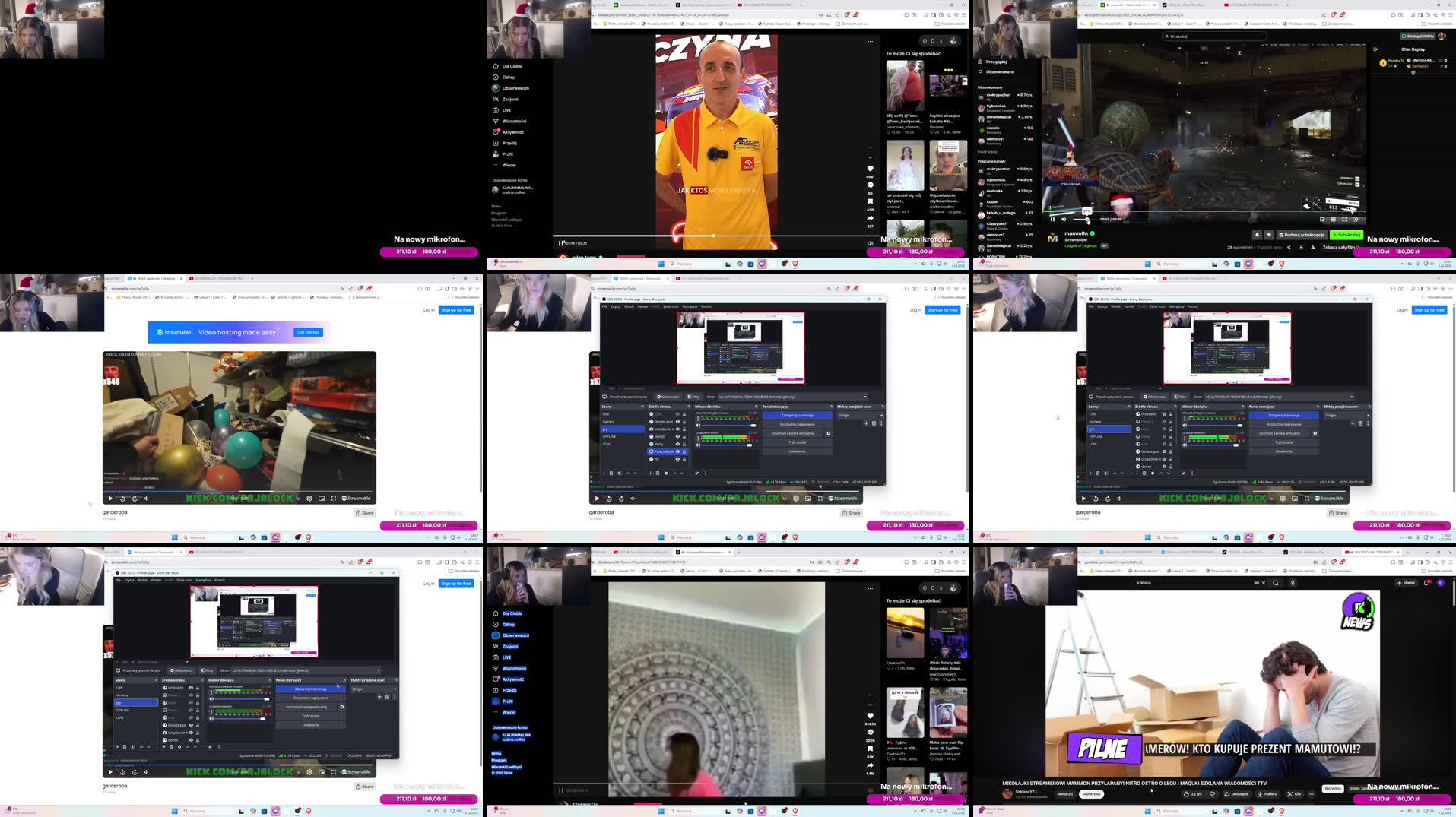The width and height of the screenshot is (1456, 817).
Task: Mute the microphone channel in the OBS audio mixer
Action: (211, 698)
